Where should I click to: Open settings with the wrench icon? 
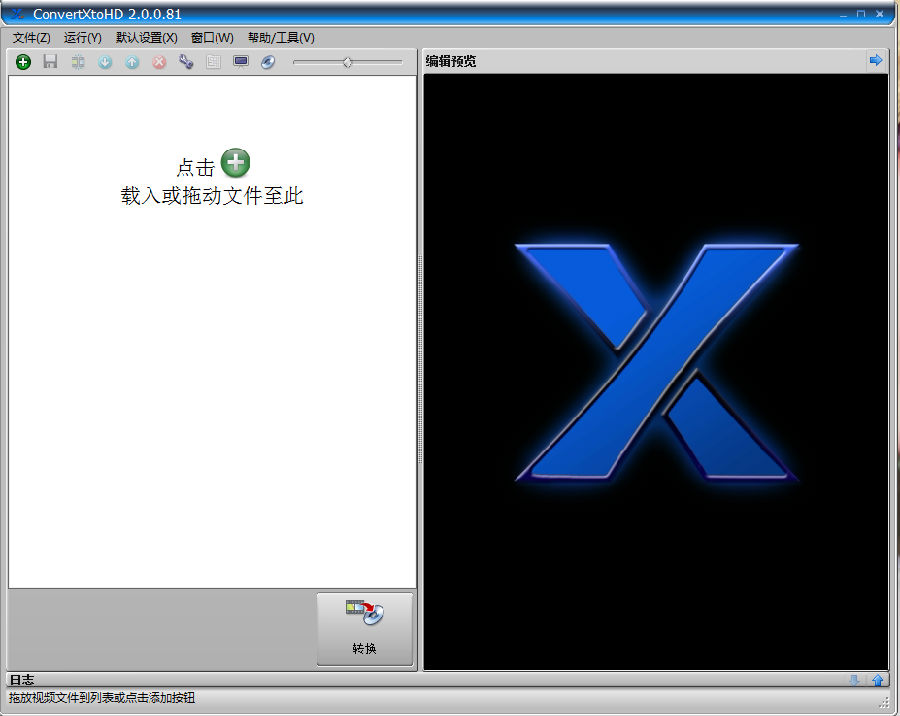pos(185,61)
